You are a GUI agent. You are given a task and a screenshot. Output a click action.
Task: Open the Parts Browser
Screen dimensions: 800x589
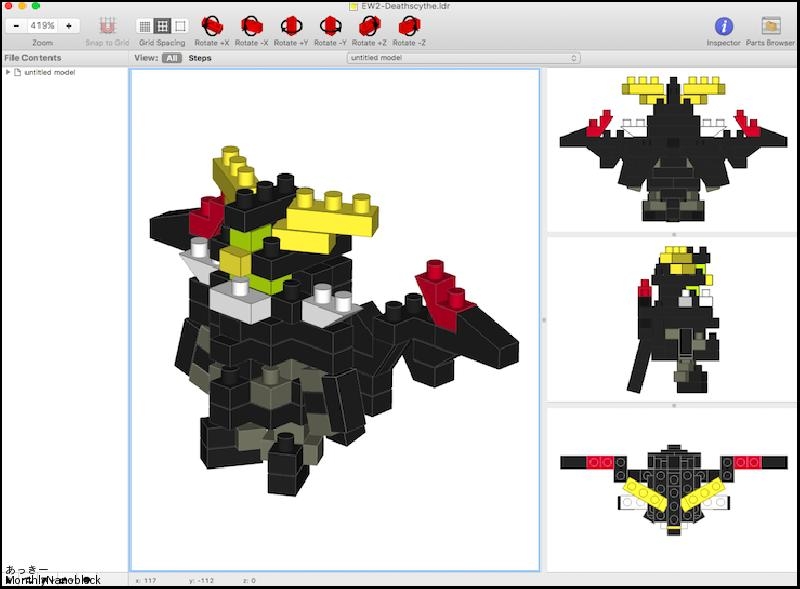(771, 26)
